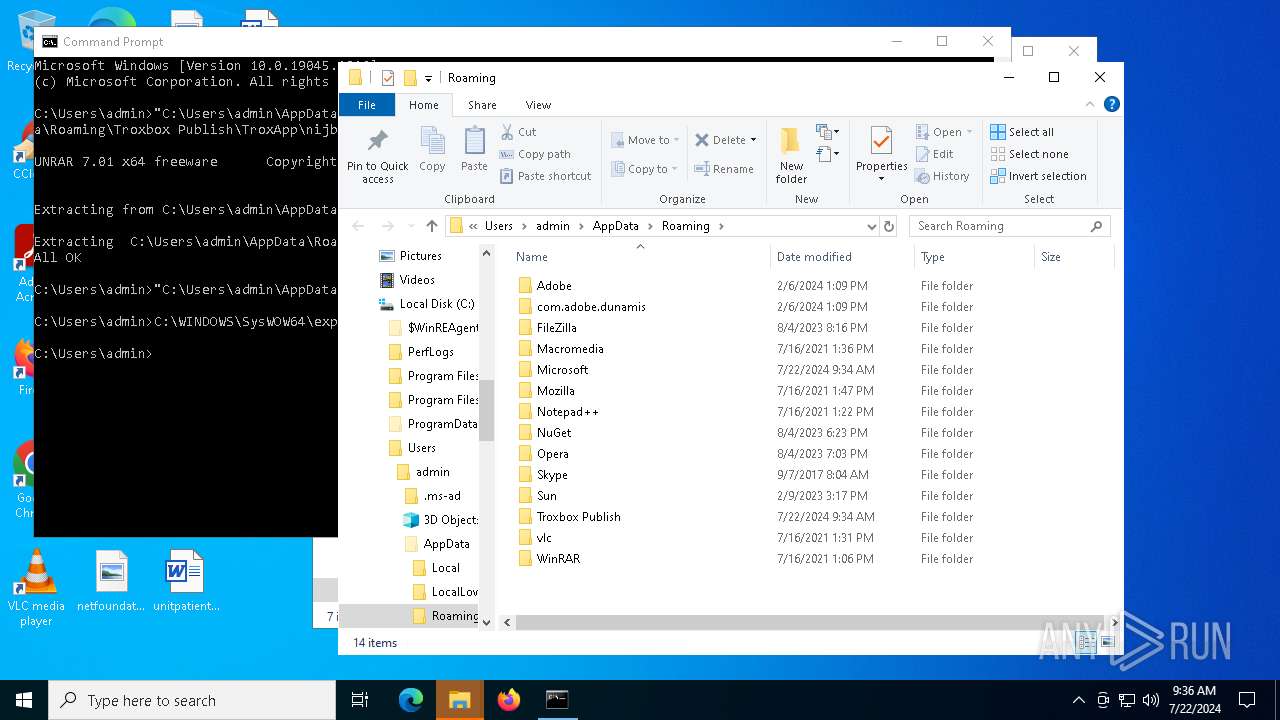Open Customize Quick Access Toolbar dropdown

(x=428, y=78)
